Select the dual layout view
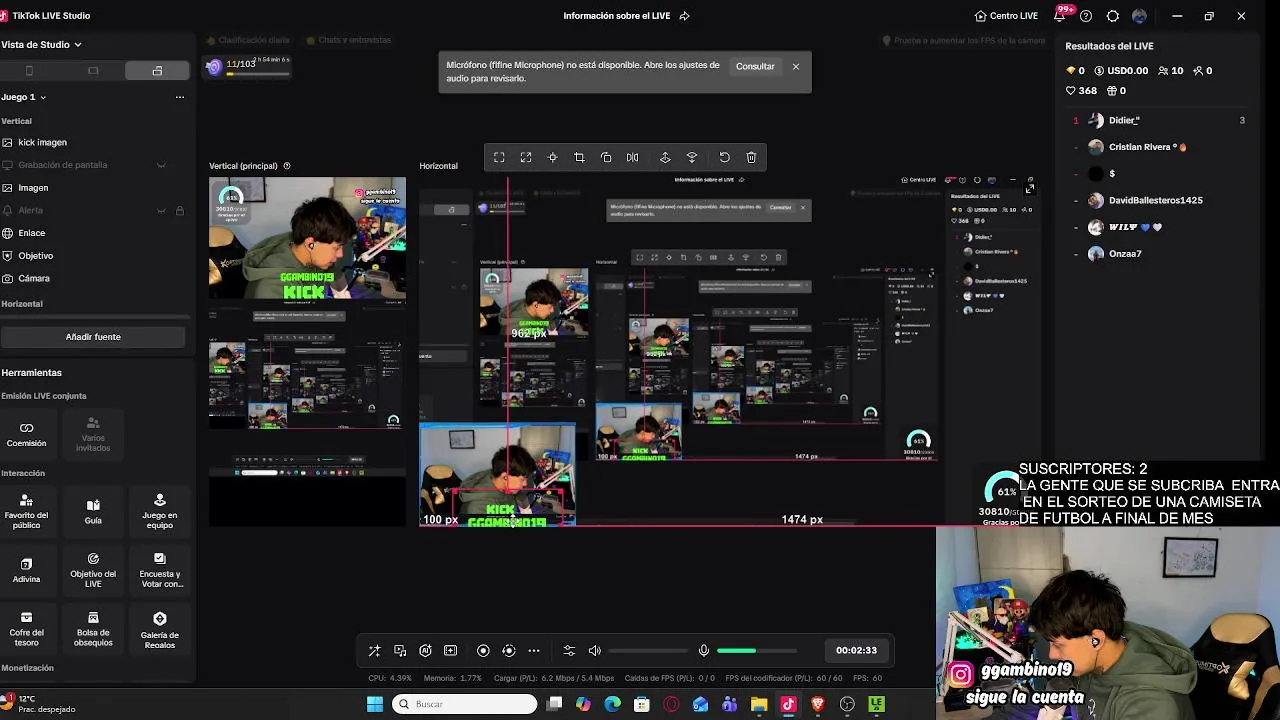Screen dimensions: 1280x720 157,71
